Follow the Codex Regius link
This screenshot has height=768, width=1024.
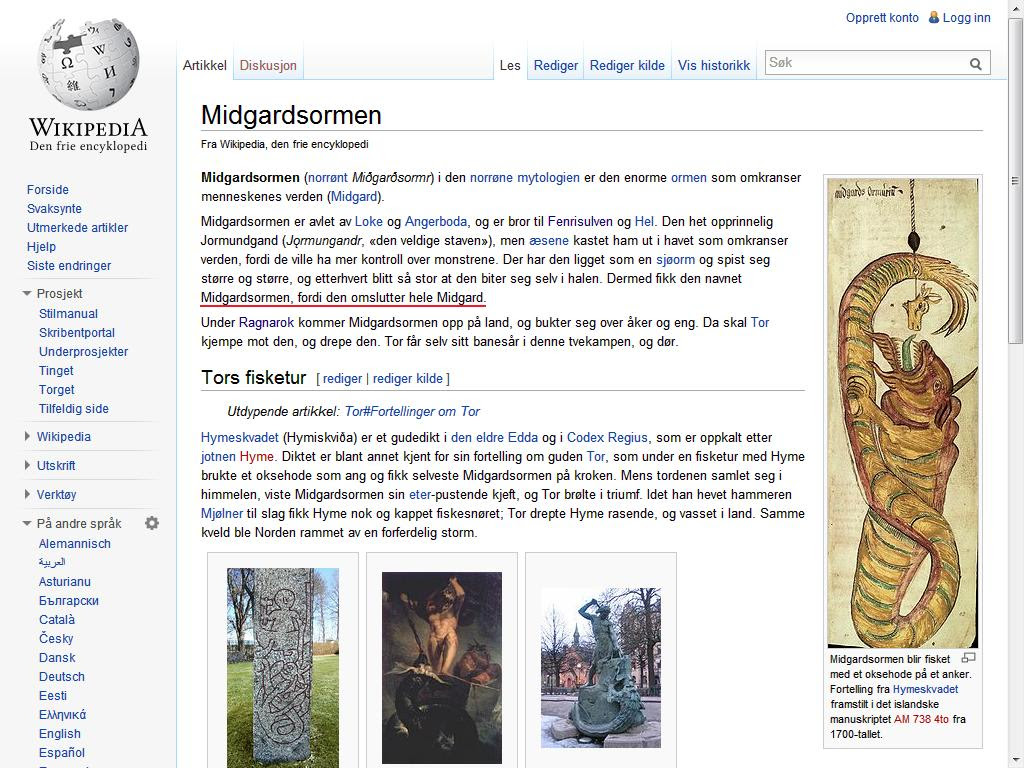pos(607,438)
